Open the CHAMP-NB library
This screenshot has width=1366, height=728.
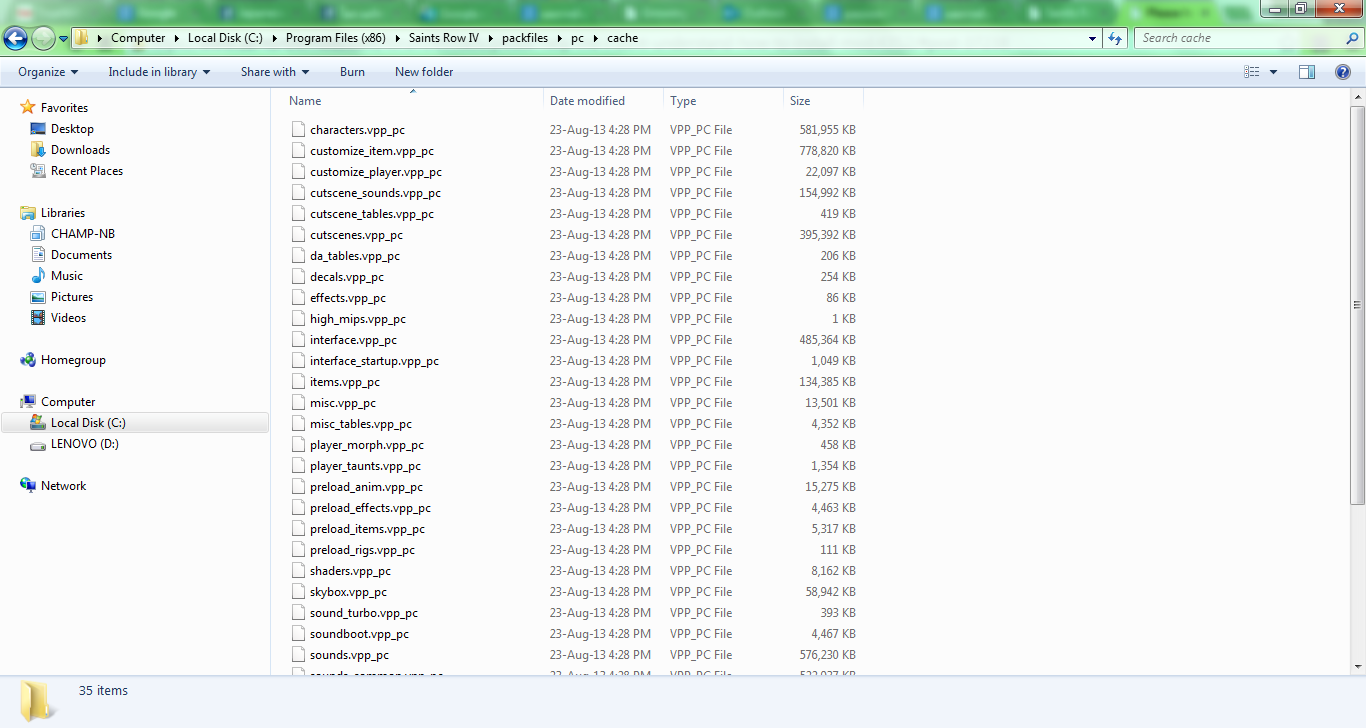tap(83, 234)
